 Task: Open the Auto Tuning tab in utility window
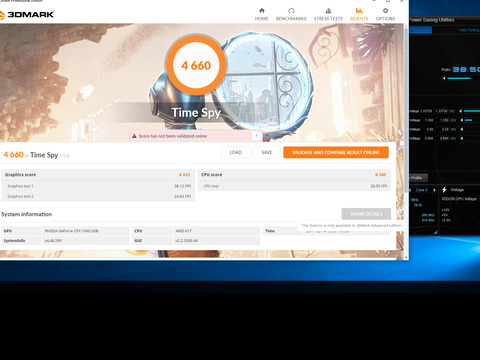469,30
